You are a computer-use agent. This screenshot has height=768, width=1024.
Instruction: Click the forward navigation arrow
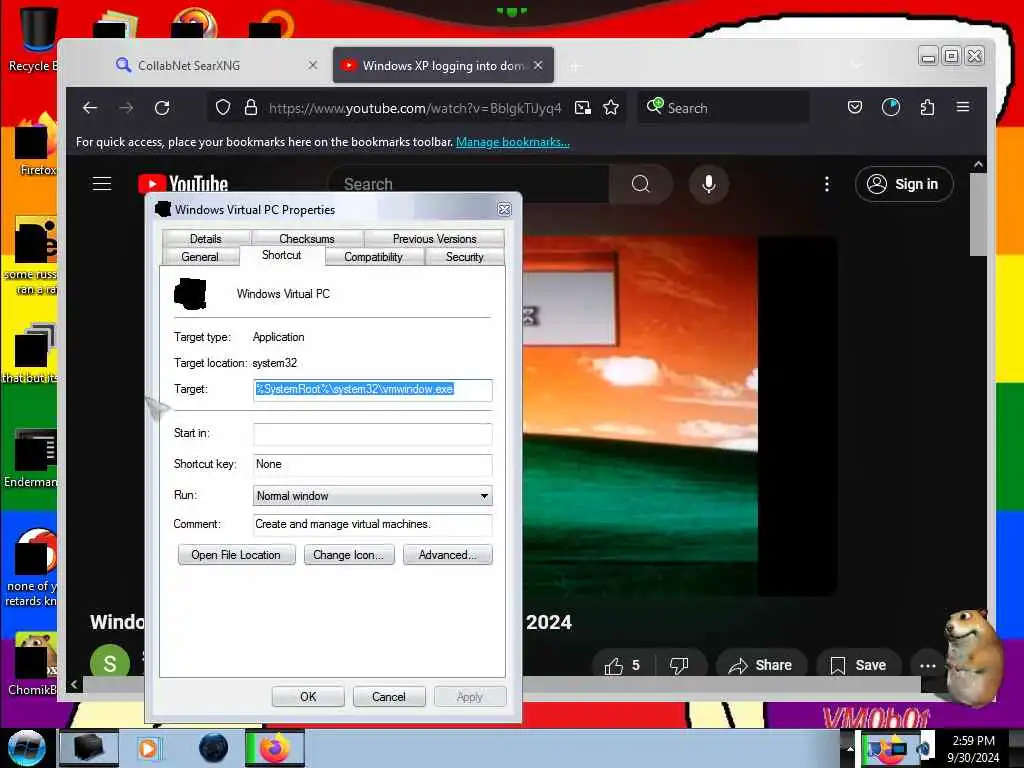[126, 108]
